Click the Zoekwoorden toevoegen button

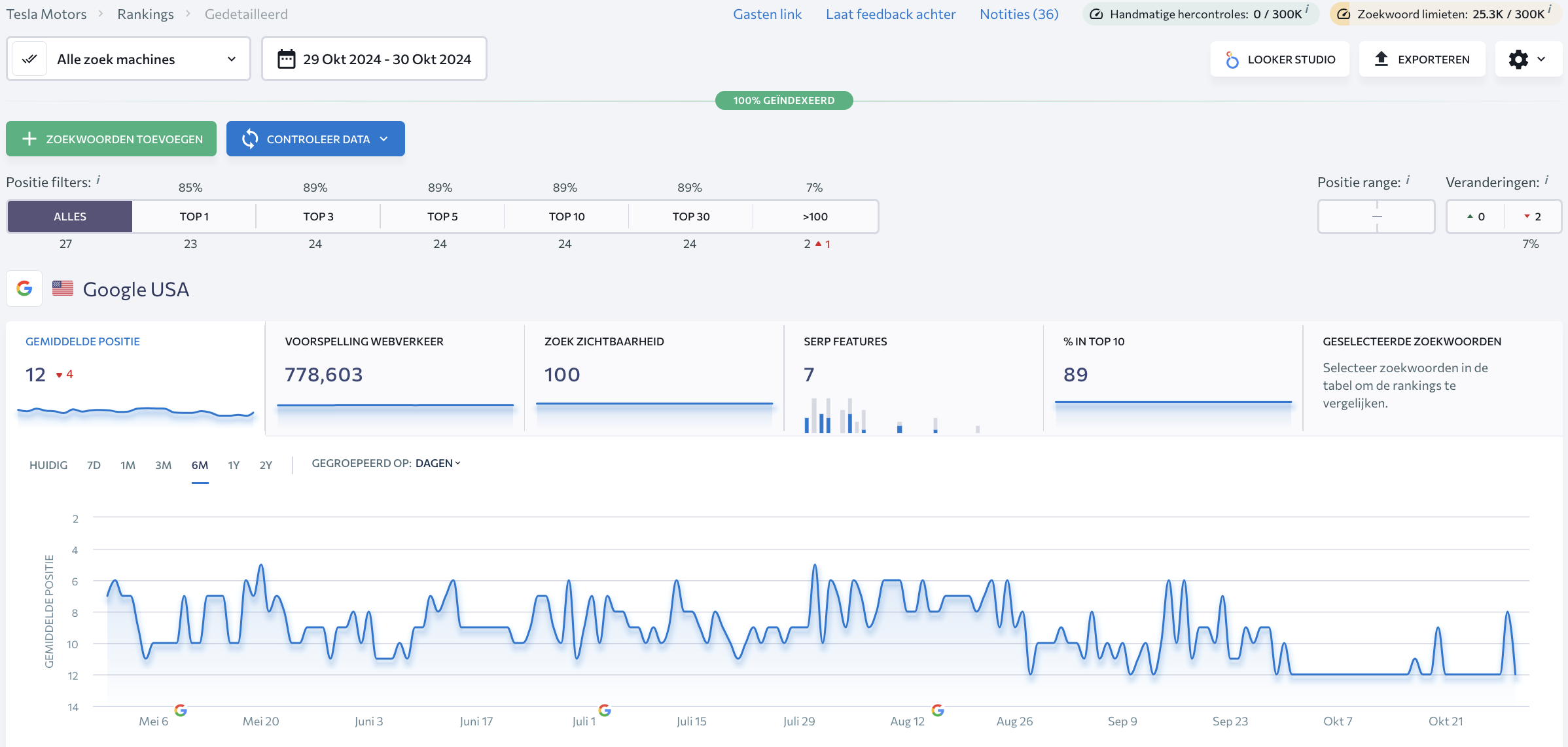(111, 139)
